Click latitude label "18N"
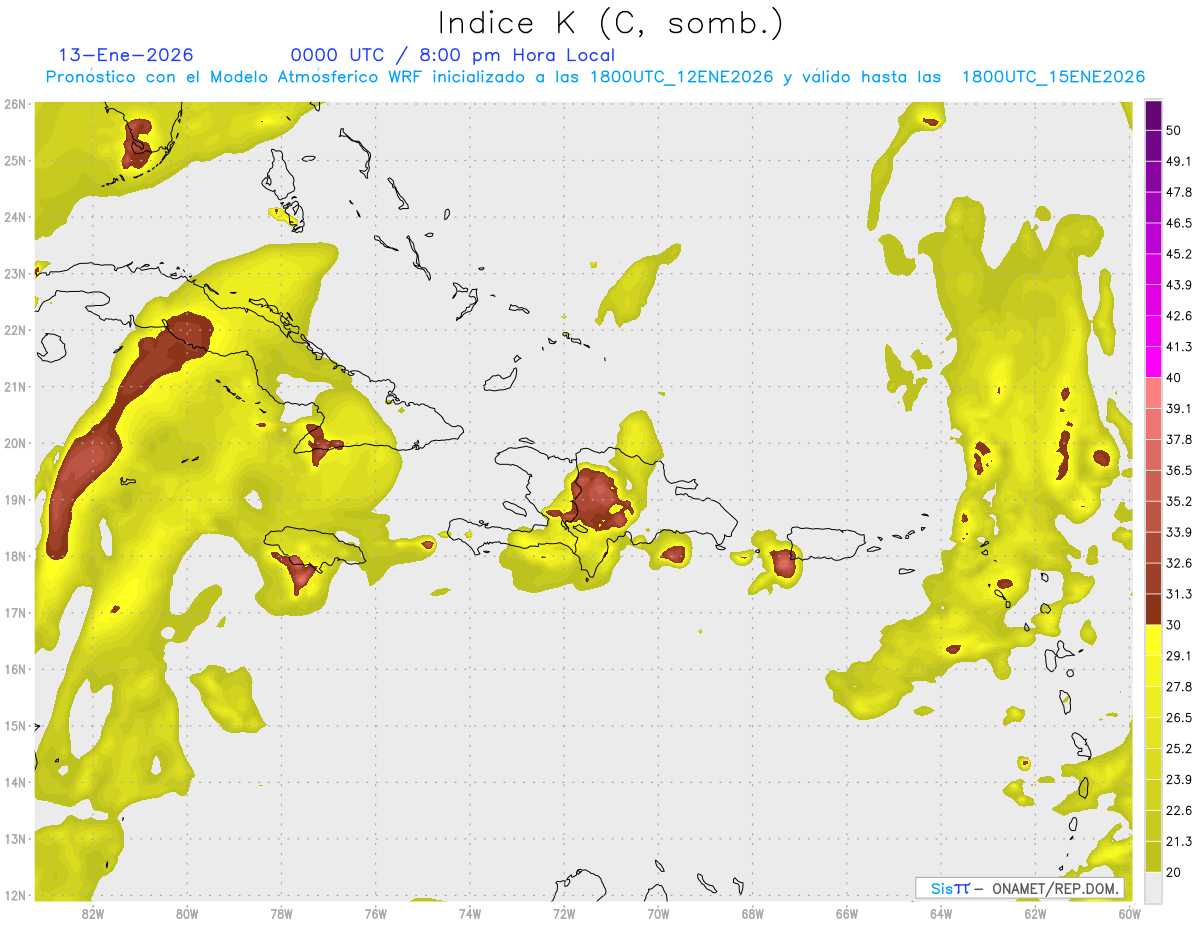The width and height of the screenshot is (1200, 927). [15, 556]
